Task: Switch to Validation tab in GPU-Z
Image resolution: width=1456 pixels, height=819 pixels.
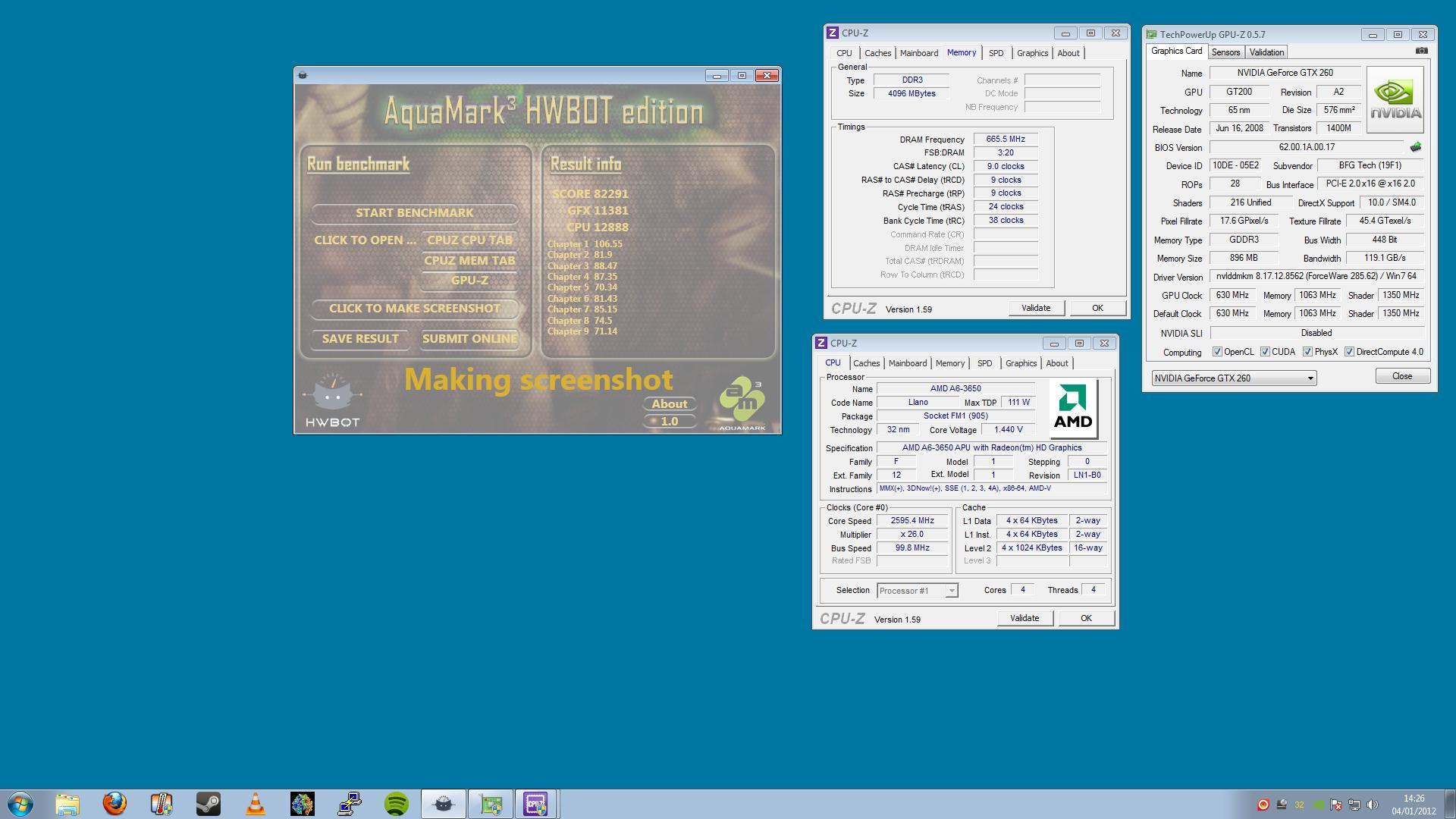Action: [1266, 52]
